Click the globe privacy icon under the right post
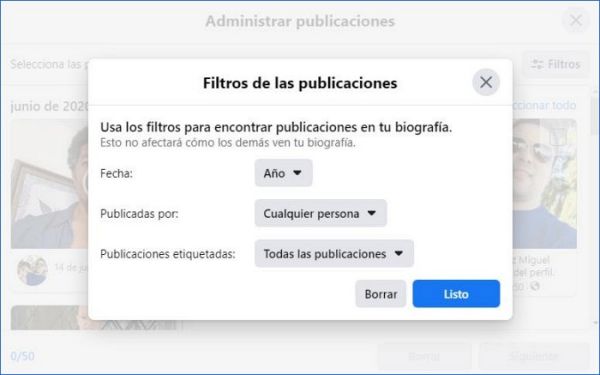 tap(535, 286)
